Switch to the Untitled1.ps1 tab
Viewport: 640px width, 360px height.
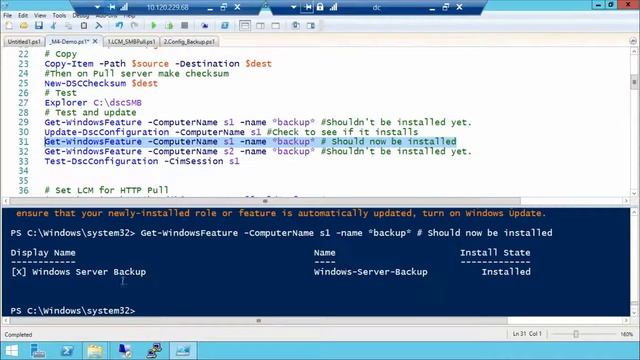[24, 42]
